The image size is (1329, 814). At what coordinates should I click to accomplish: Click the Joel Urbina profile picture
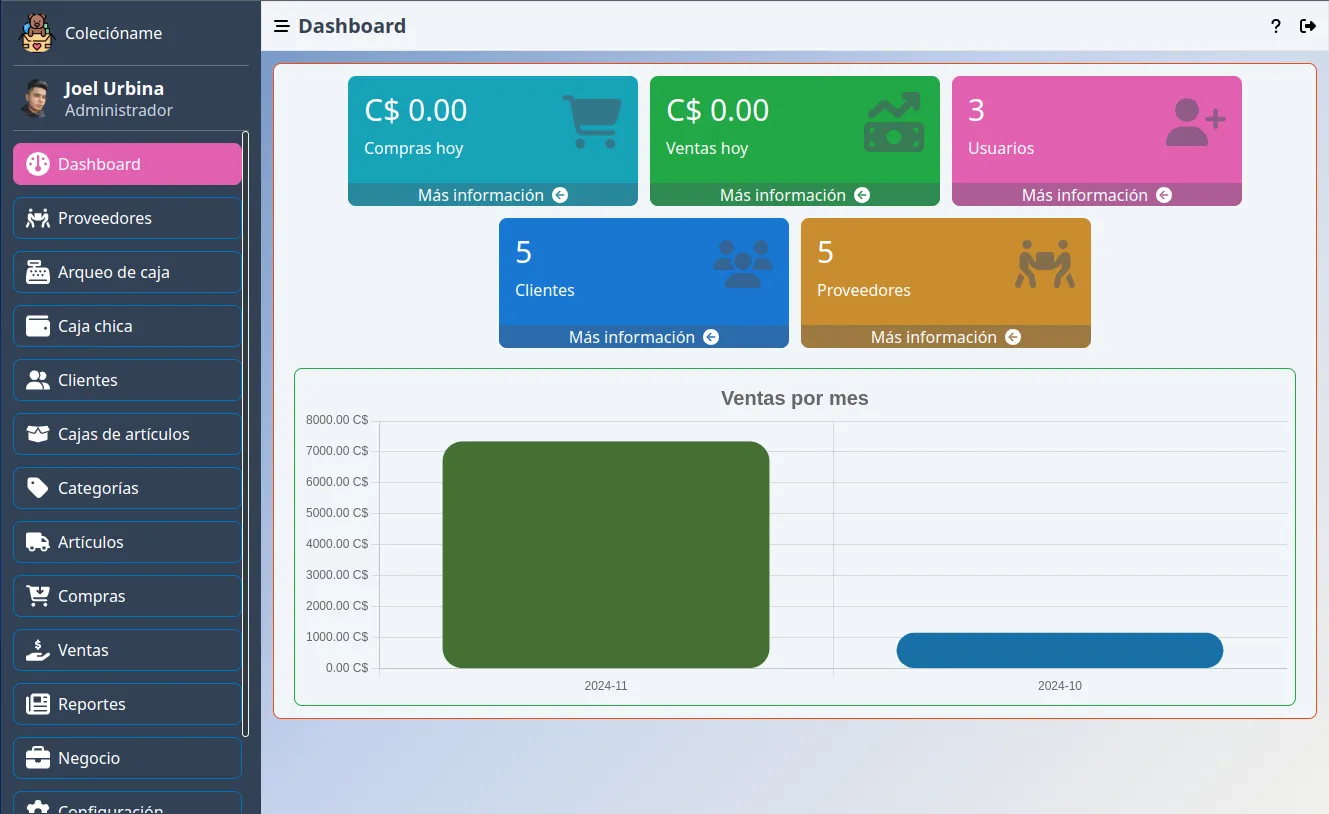point(36,98)
